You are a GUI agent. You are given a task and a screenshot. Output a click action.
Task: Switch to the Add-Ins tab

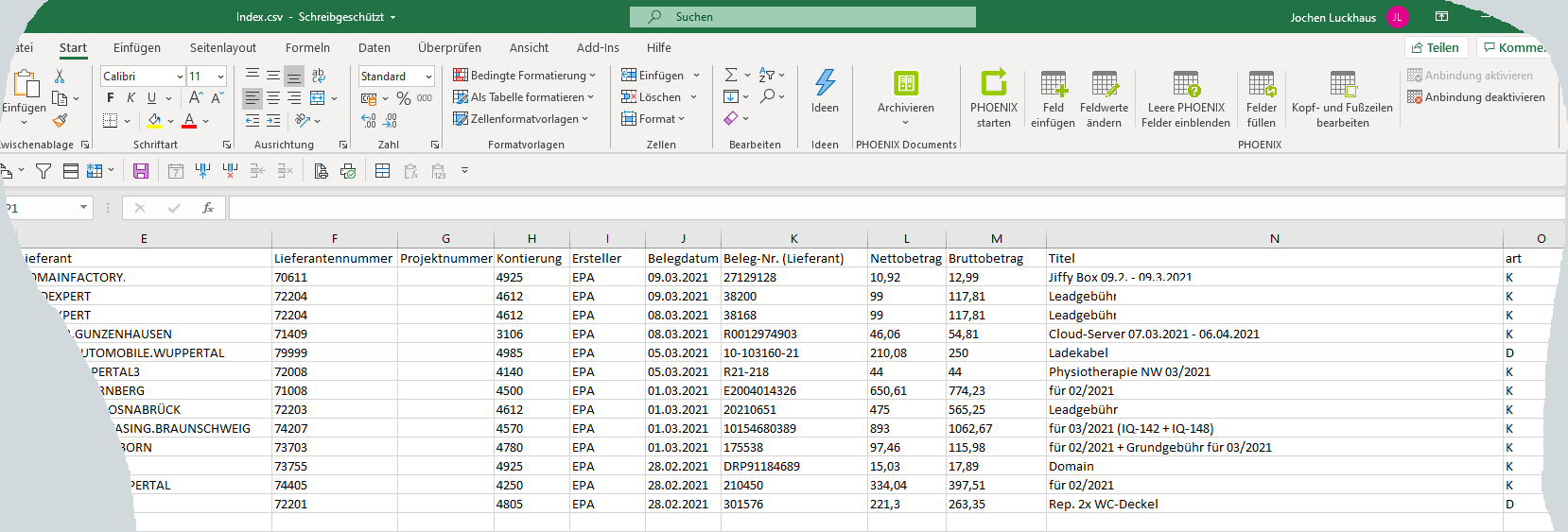(x=598, y=48)
